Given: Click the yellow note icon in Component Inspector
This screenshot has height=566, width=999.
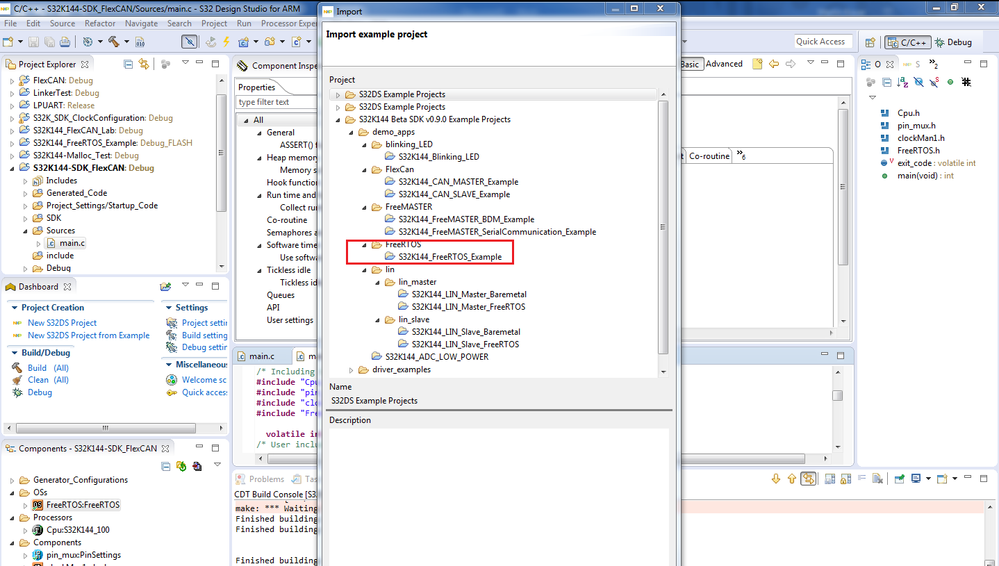Looking at the screenshot, I should tap(757, 64).
